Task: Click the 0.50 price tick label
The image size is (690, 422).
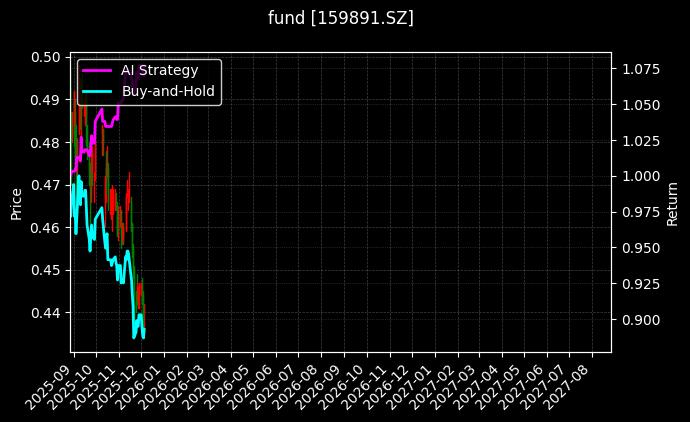Action: point(46,57)
